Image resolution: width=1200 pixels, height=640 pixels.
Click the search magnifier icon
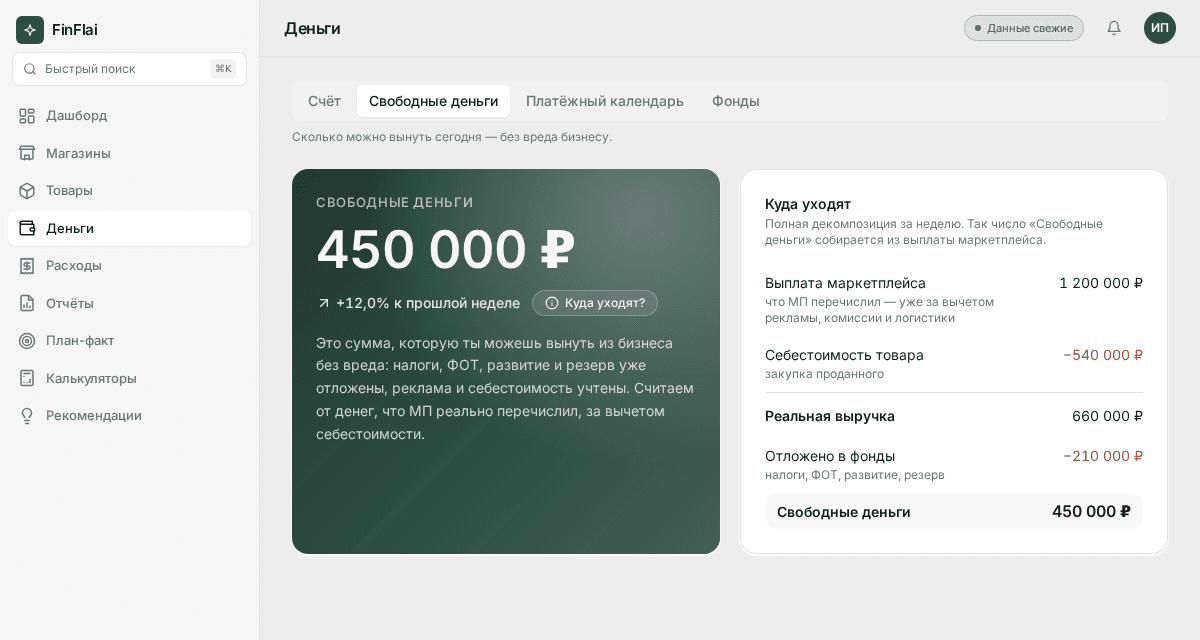(x=29, y=69)
